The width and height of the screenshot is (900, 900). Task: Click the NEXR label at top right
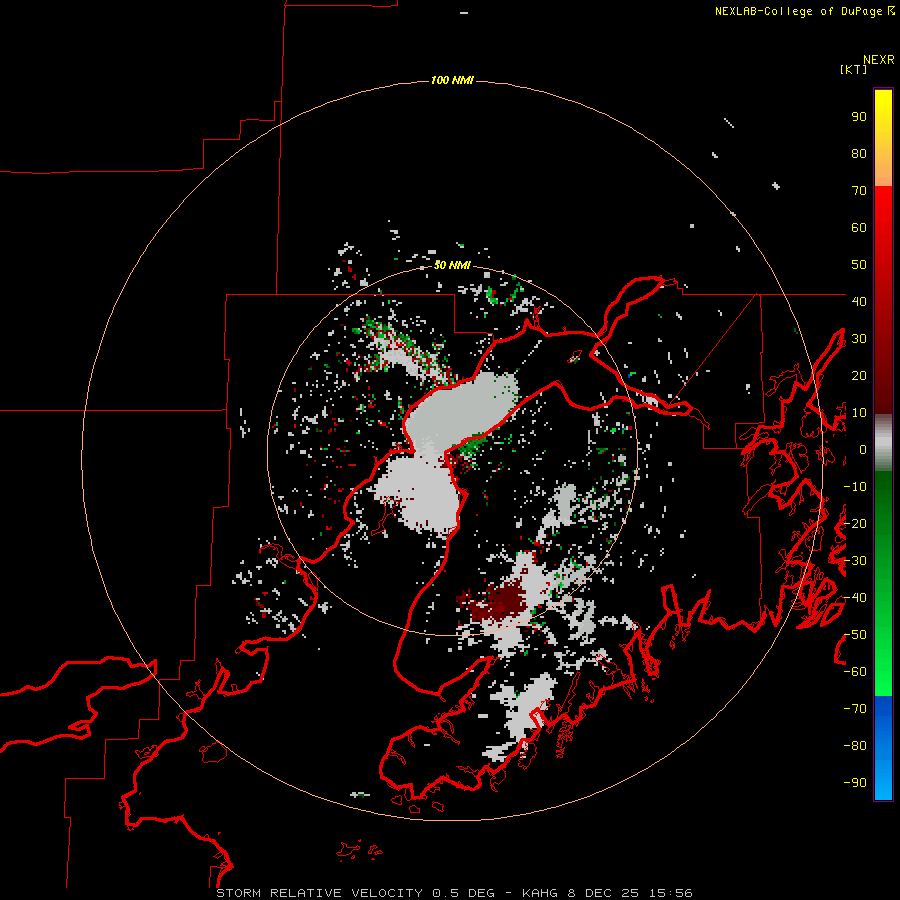pyautogui.click(x=879, y=60)
